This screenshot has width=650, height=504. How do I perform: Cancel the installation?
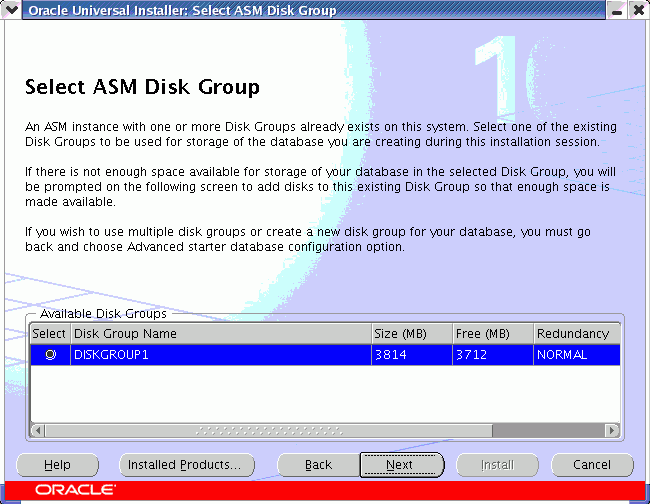592,465
